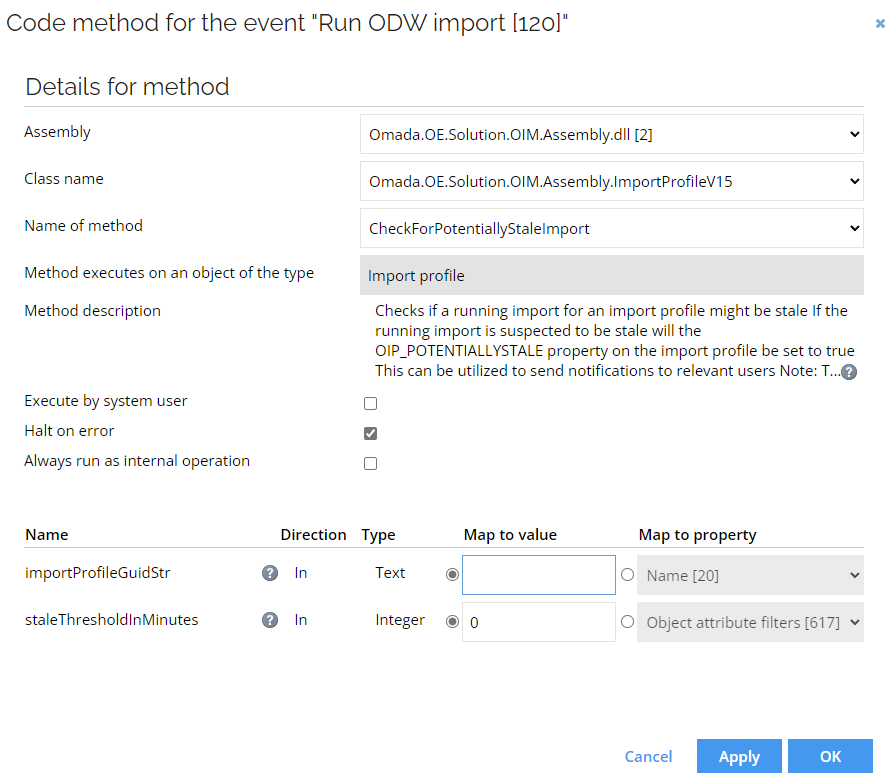
Task: Open help icon after method description text
Action: pyautogui.click(x=849, y=372)
